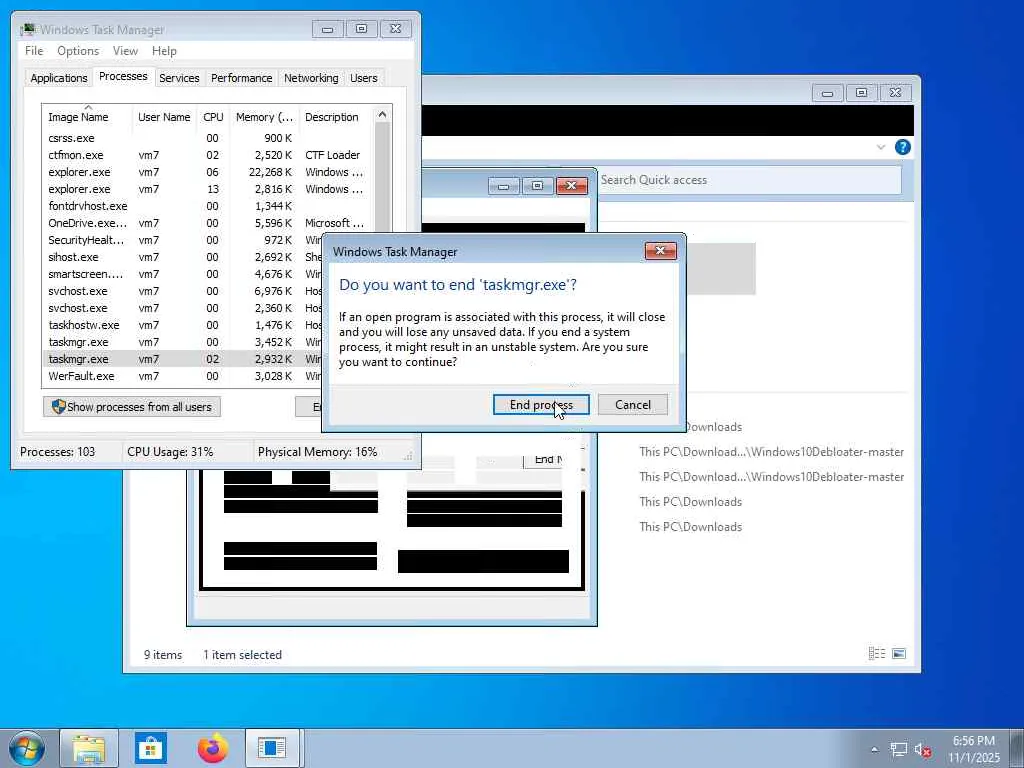This screenshot has height=768, width=1024.
Task: Open the network status tray icon
Action: 899,750
